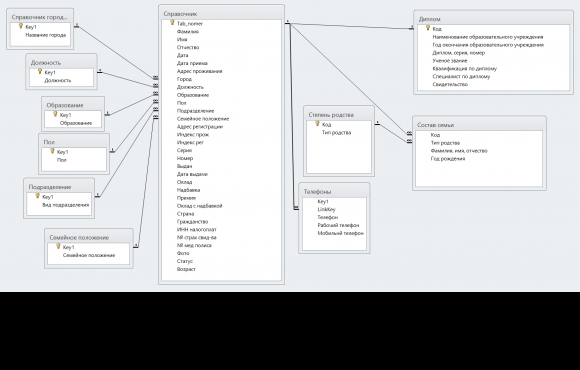The height and width of the screenshot is (370, 580).
Task: Select the Справочник table title bar
Action: click(x=221, y=14)
